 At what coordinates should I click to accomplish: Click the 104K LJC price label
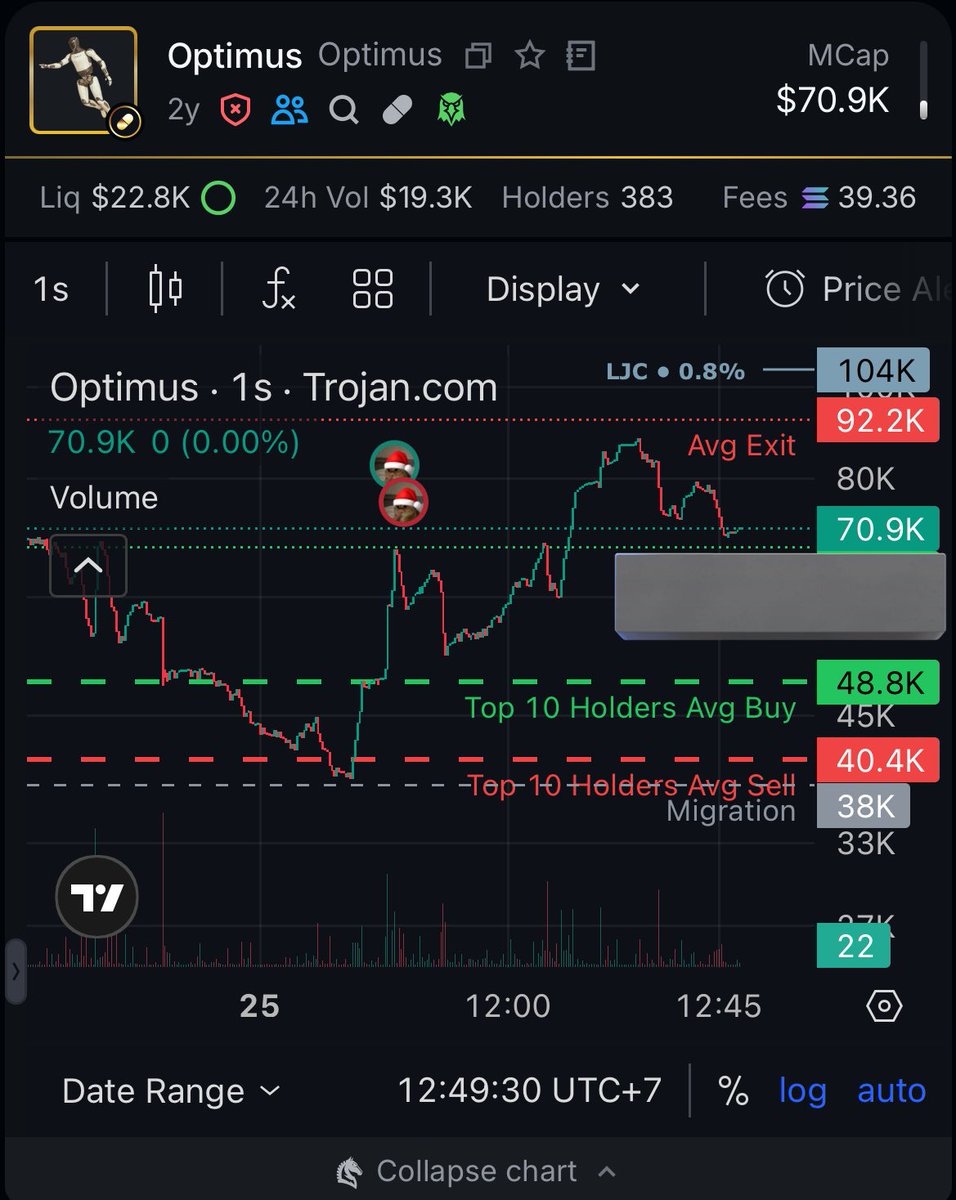click(873, 370)
